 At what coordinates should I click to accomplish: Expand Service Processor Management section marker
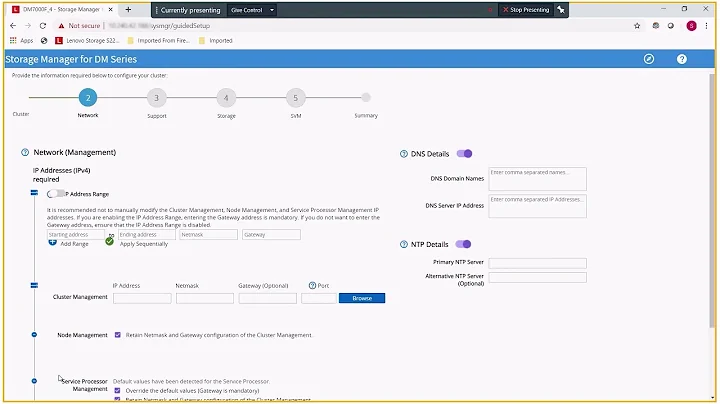(34, 381)
